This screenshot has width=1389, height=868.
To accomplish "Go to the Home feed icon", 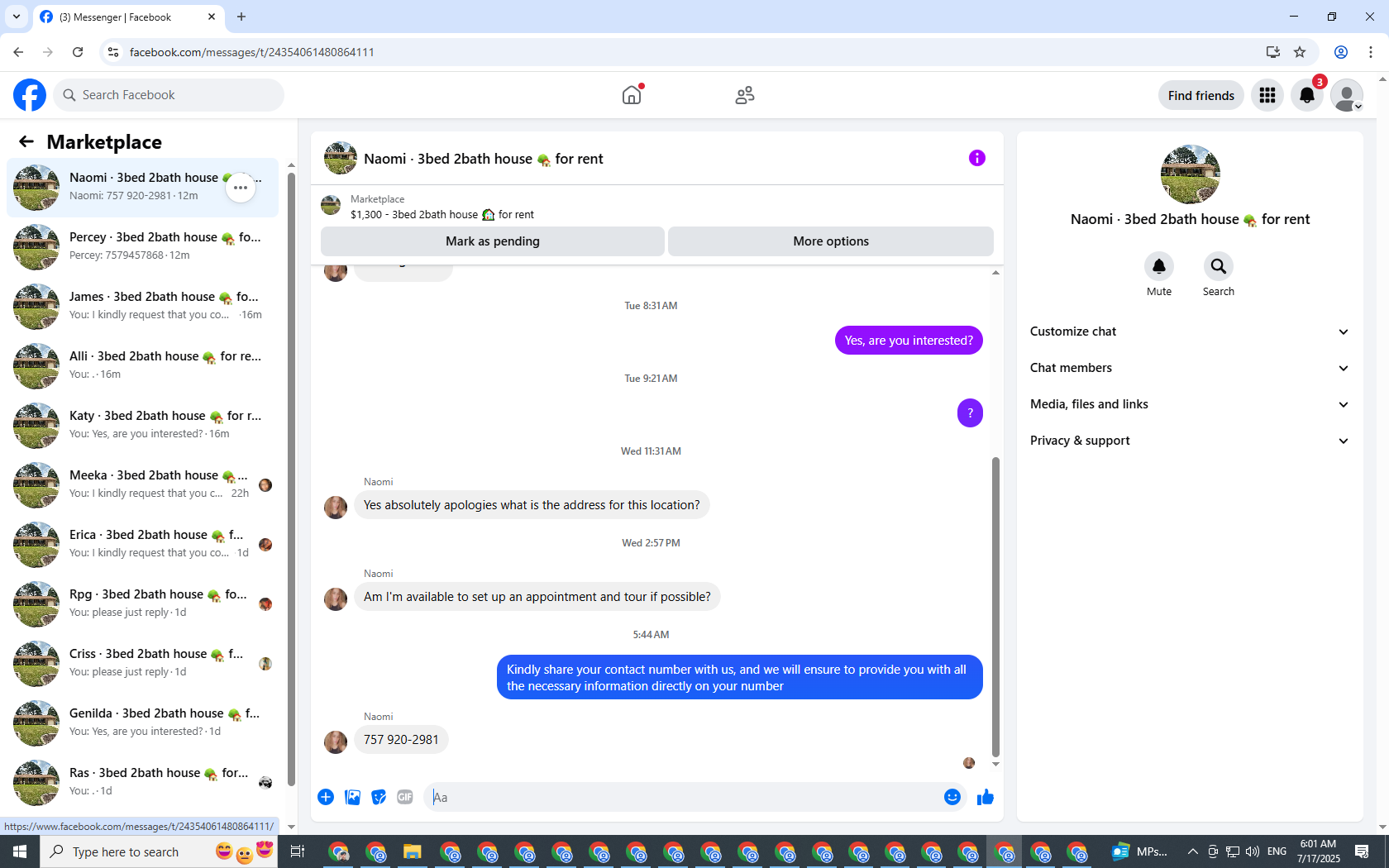I will 632,95.
